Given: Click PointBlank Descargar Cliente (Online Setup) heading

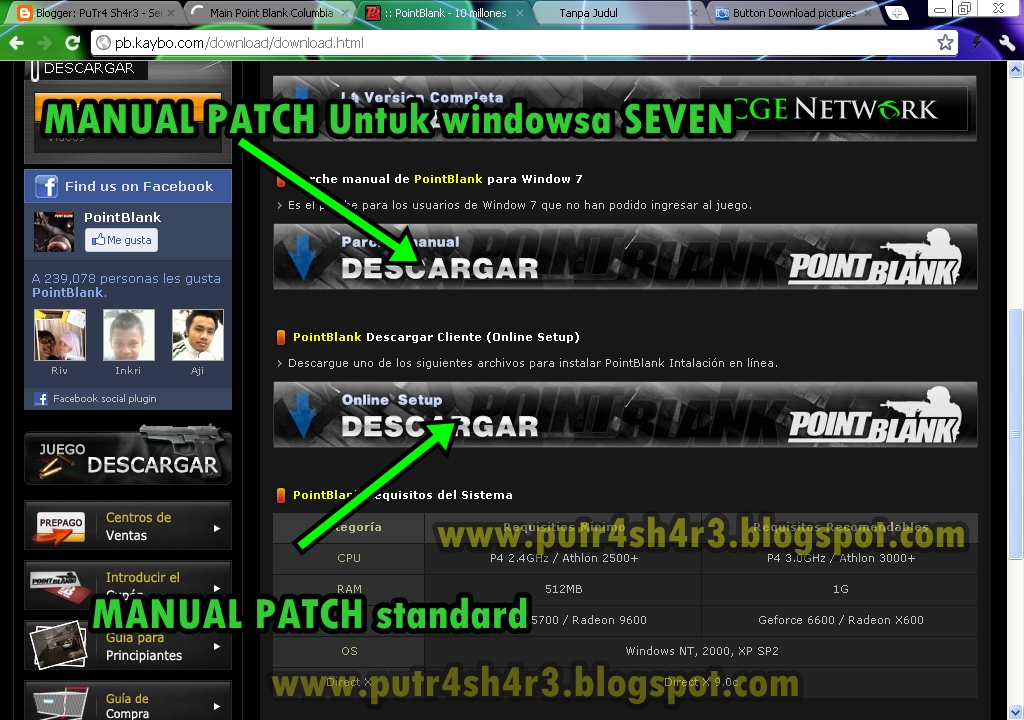Looking at the screenshot, I should [436, 337].
